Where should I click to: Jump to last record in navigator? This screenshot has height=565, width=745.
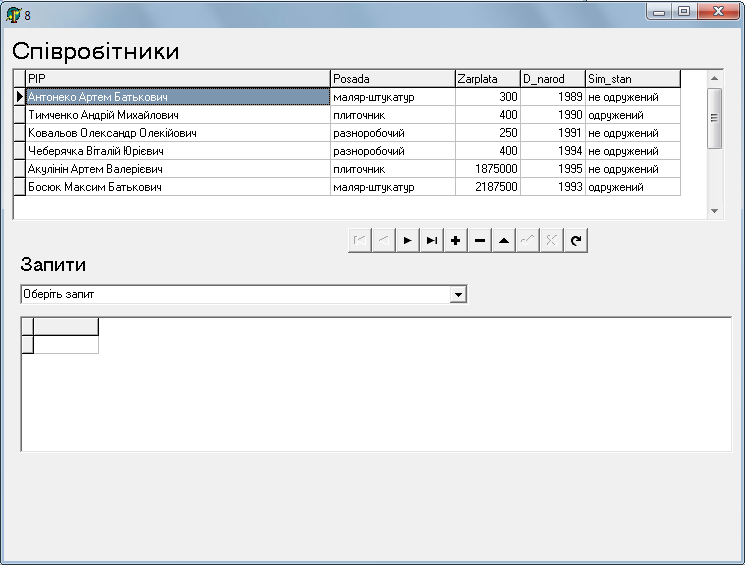432,240
